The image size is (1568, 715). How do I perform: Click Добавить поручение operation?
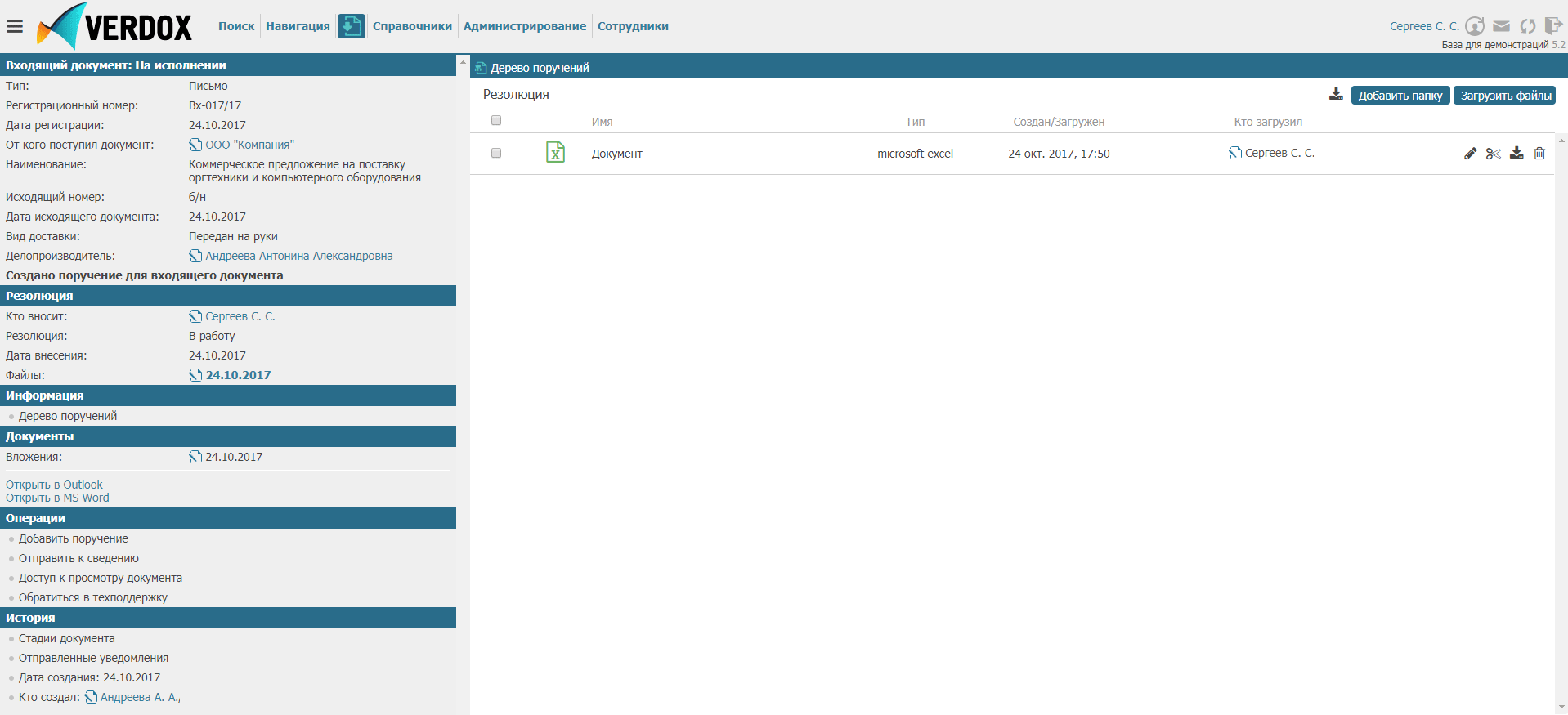click(x=74, y=538)
